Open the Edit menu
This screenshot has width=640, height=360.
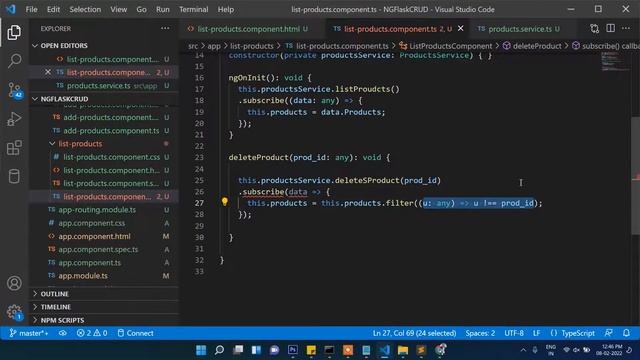(x=53, y=9)
